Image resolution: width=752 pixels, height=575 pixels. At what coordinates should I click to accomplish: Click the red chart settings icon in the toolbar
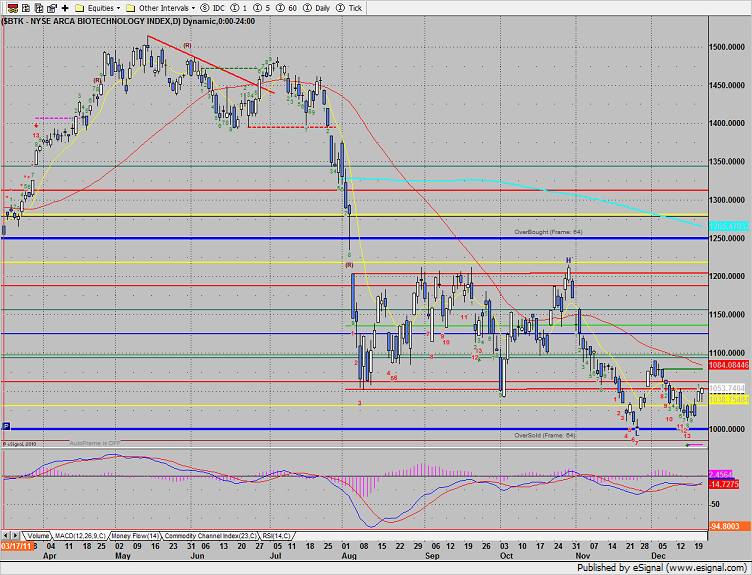pyautogui.click(x=12, y=8)
